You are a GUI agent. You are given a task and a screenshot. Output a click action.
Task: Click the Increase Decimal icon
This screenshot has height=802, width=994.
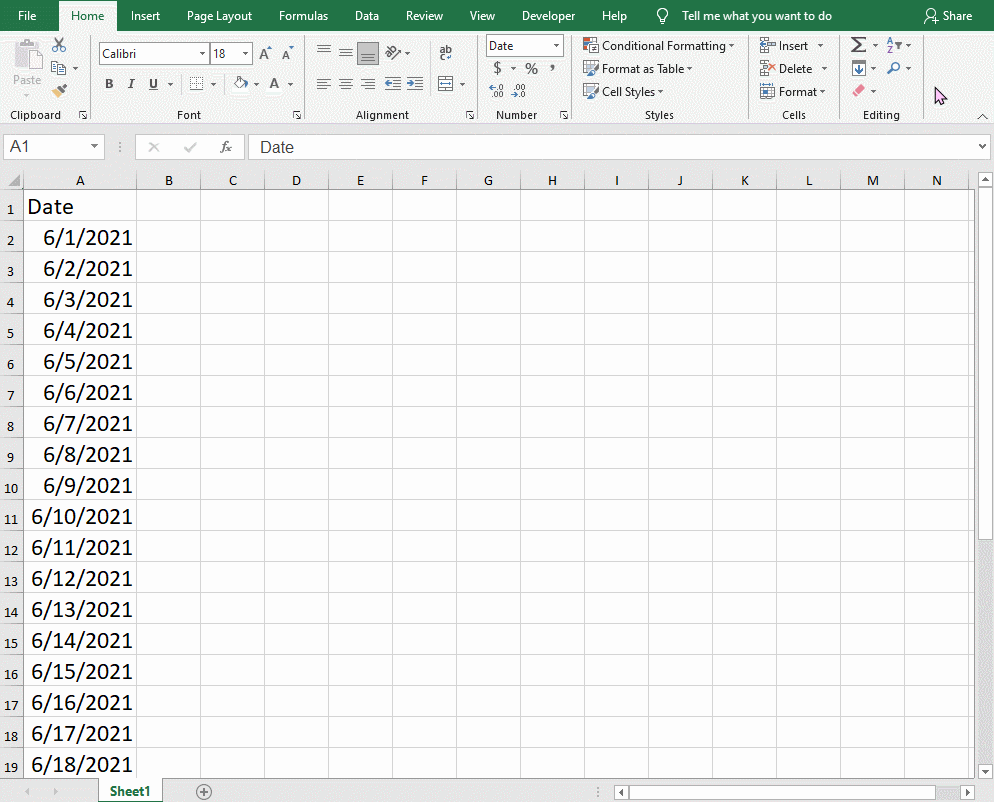coord(496,91)
